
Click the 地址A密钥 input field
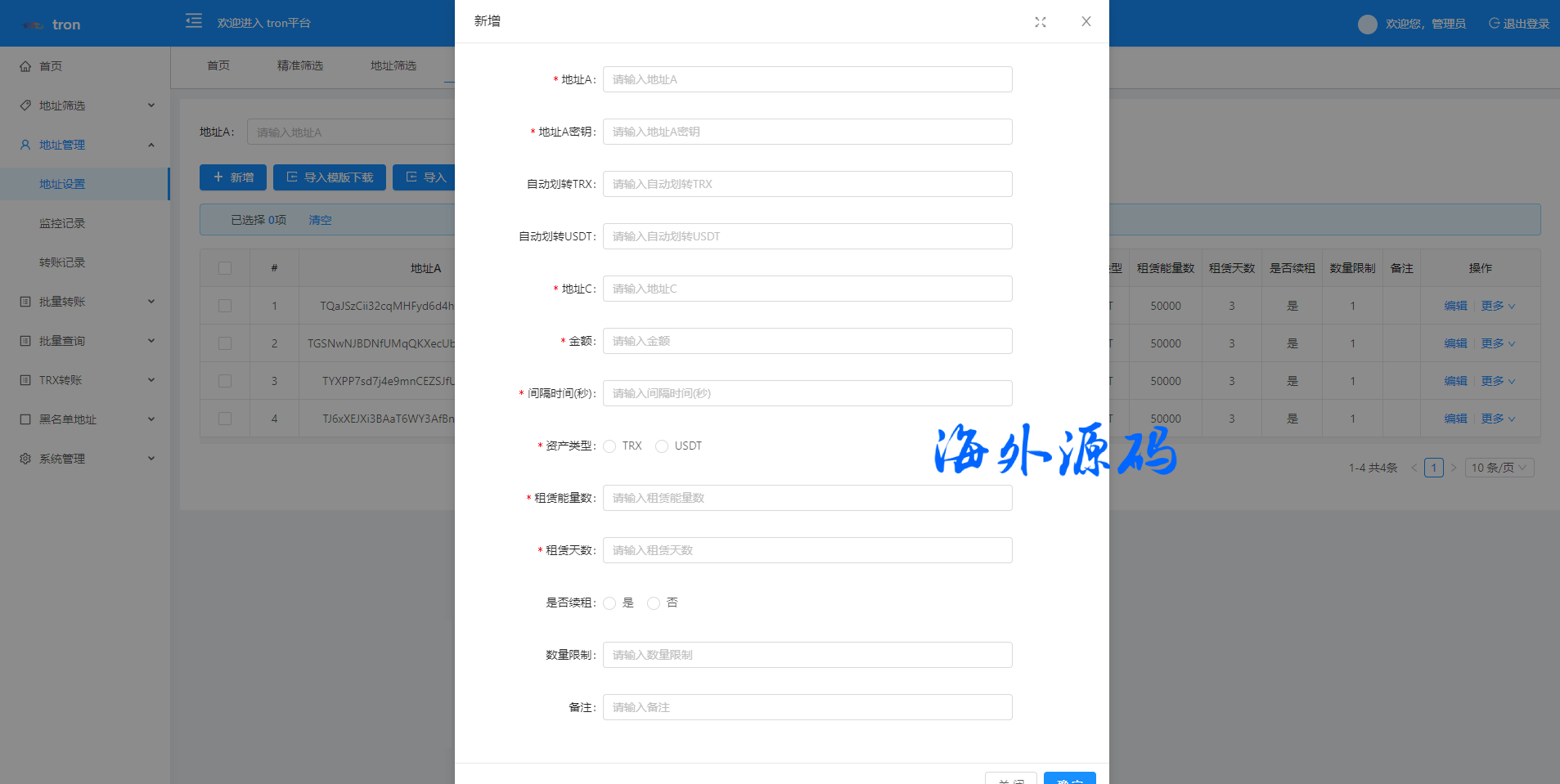coord(807,132)
